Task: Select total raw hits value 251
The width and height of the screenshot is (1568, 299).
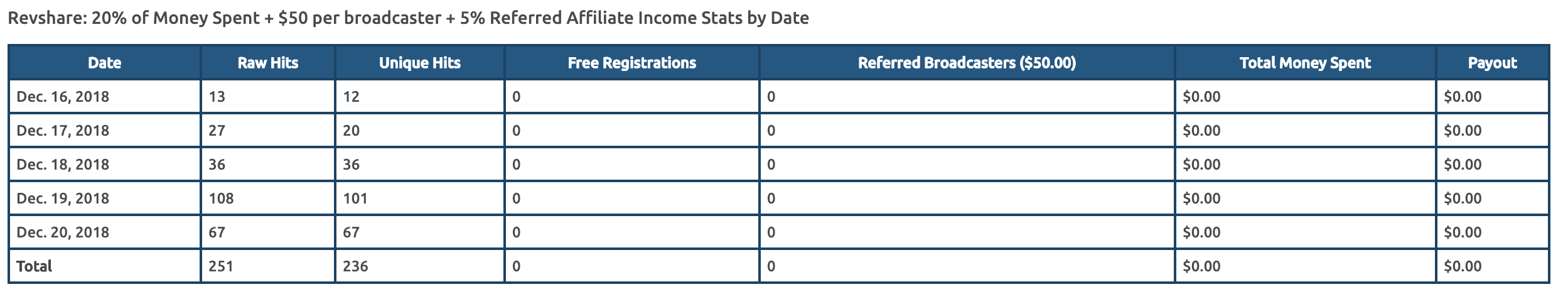Action: pos(221,266)
